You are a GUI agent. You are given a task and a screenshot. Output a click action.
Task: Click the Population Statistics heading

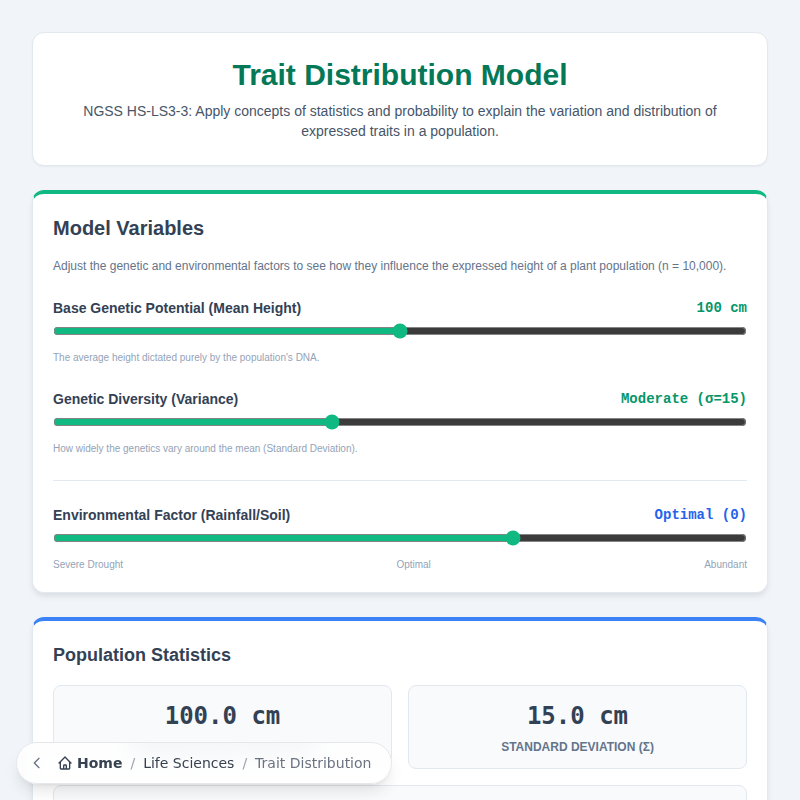coord(142,655)
